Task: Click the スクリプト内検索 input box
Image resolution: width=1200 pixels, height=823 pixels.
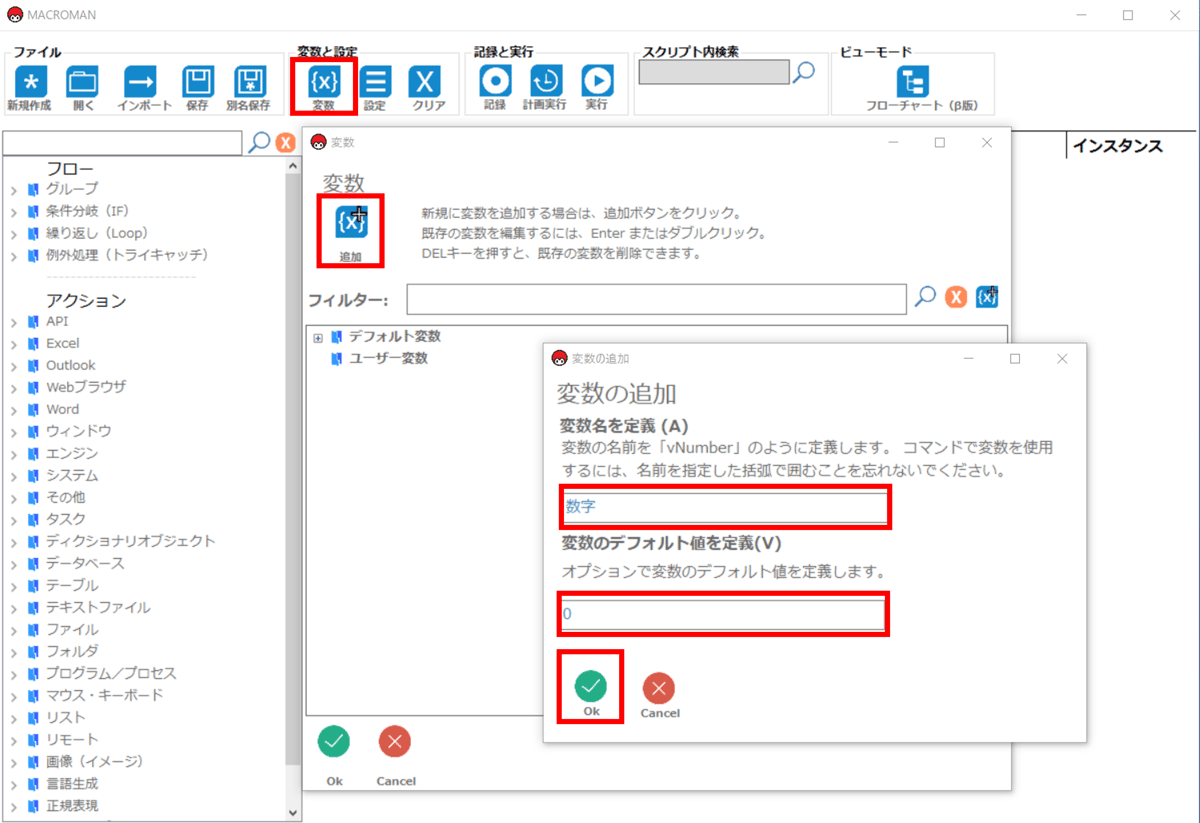Action: click(x=714, y=72)
